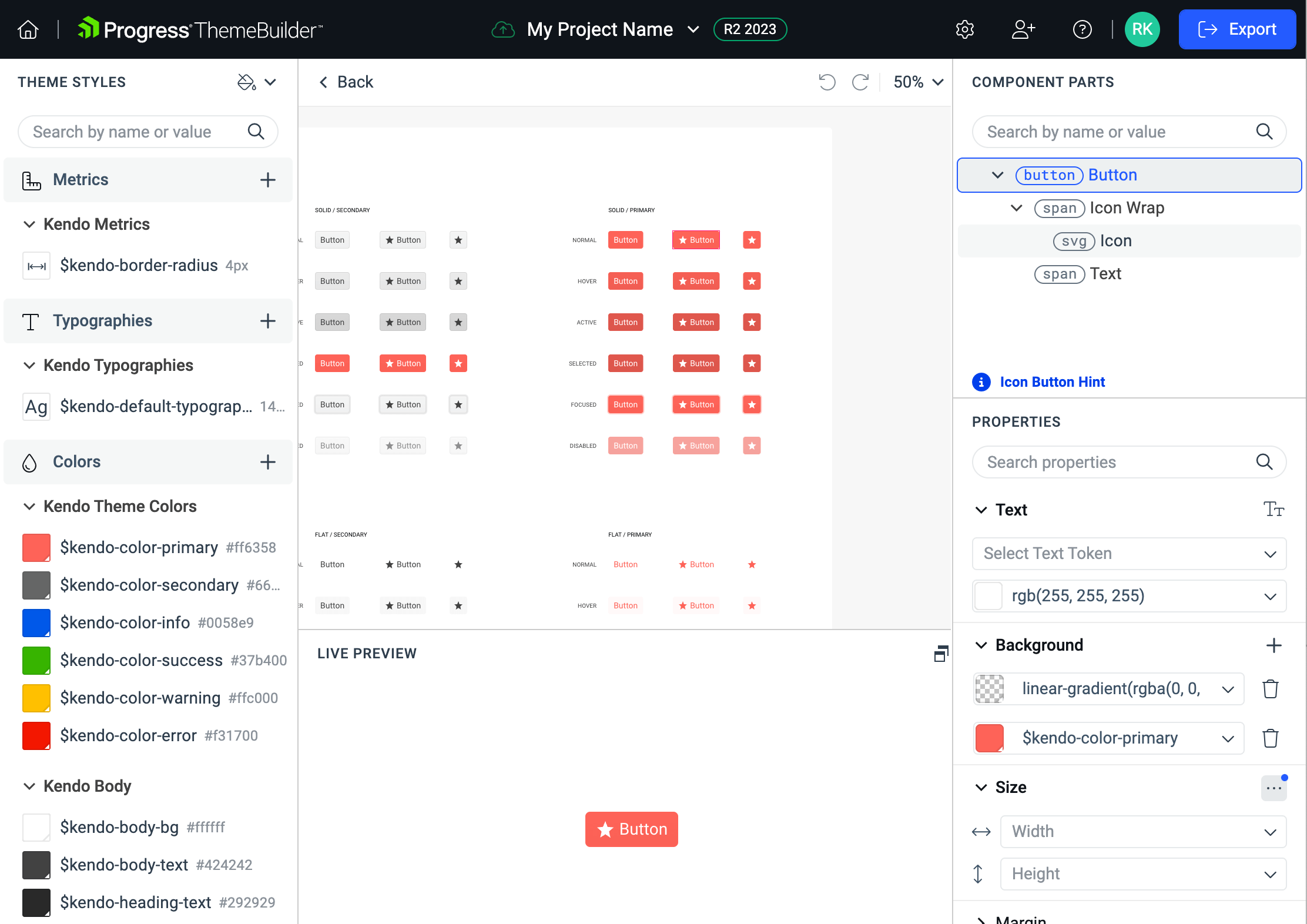The height and width of the screenshot is (924, 1307).
Task: Select the $kendo-color-primary swatch
Action: coord(36,548)
